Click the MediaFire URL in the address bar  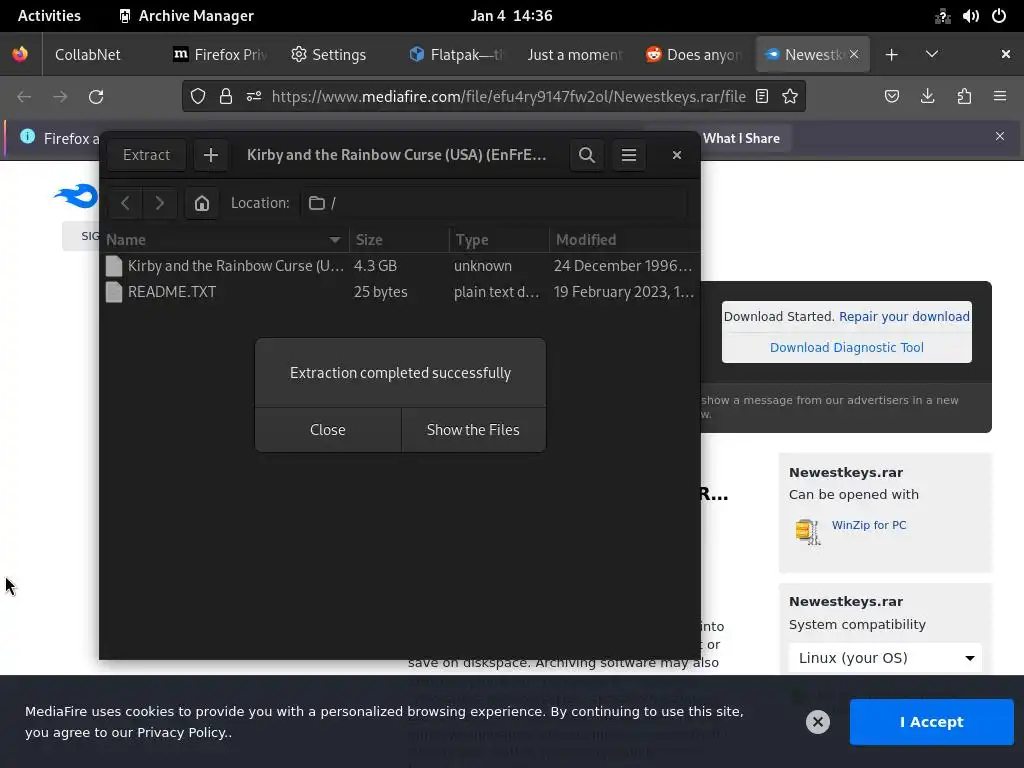pos(508,97)
